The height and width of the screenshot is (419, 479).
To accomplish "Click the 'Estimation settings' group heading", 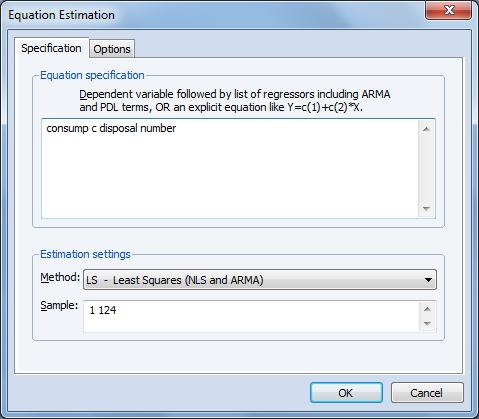I will tap(85, 254).
